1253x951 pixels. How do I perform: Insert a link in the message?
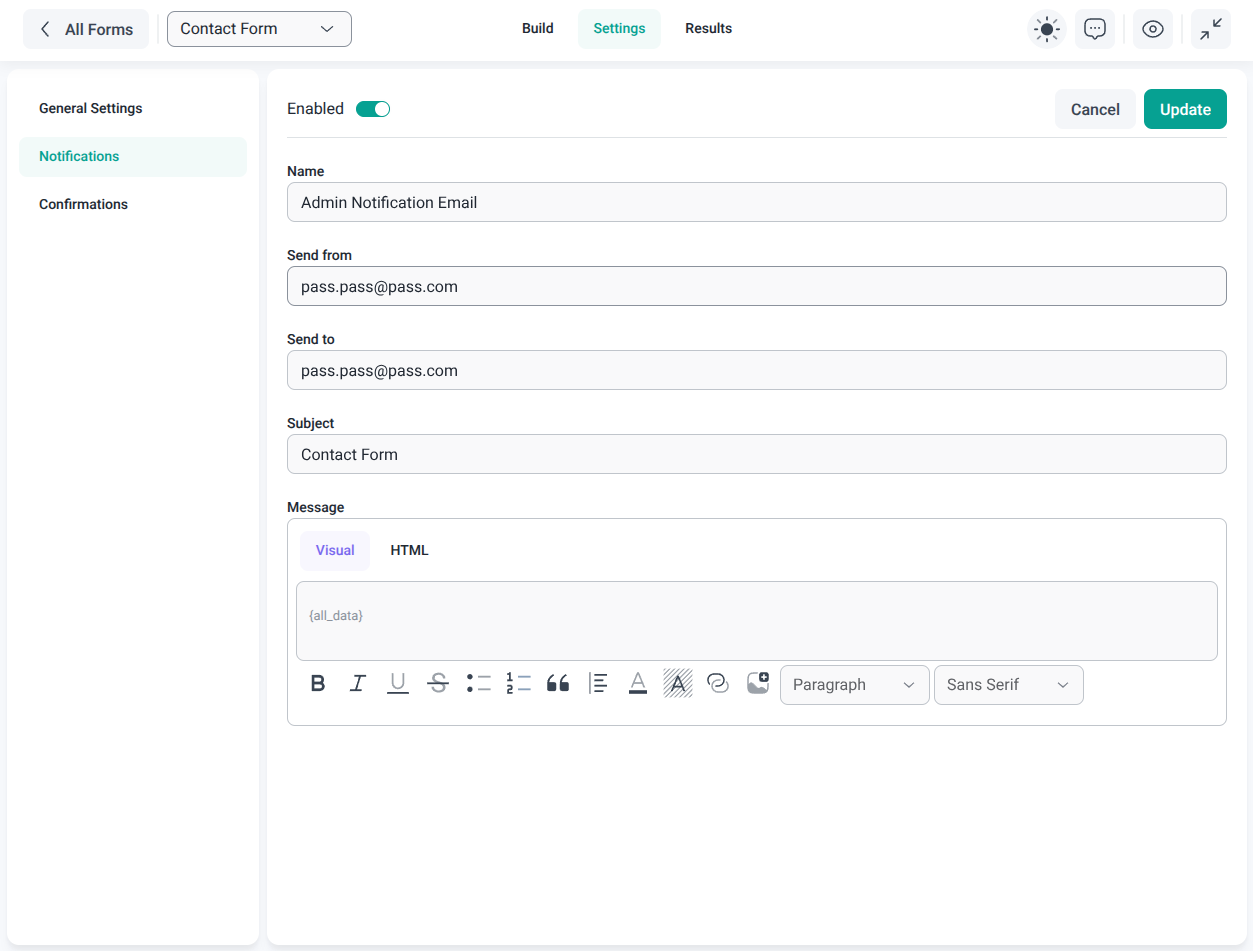[718, 684]
